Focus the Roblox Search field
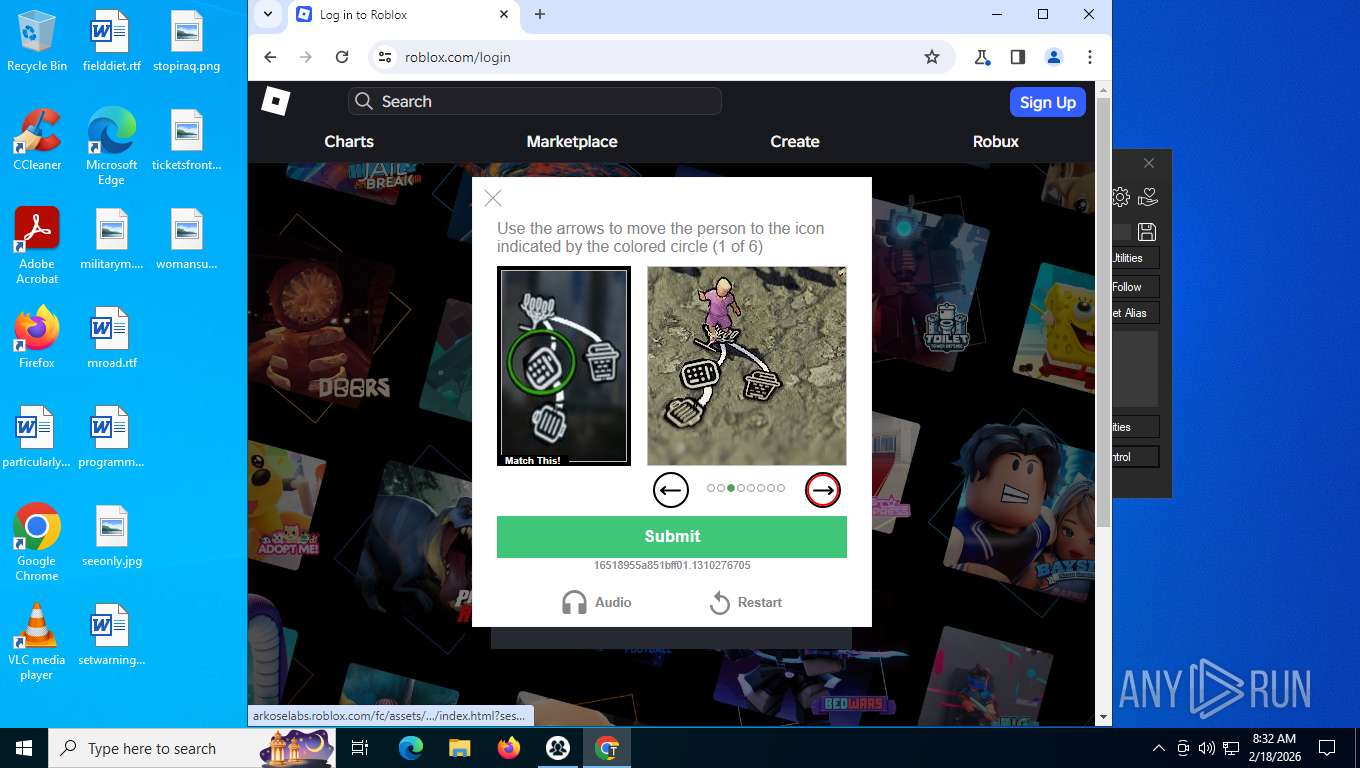Viewport: 1360px width, 768px height. 535,101
